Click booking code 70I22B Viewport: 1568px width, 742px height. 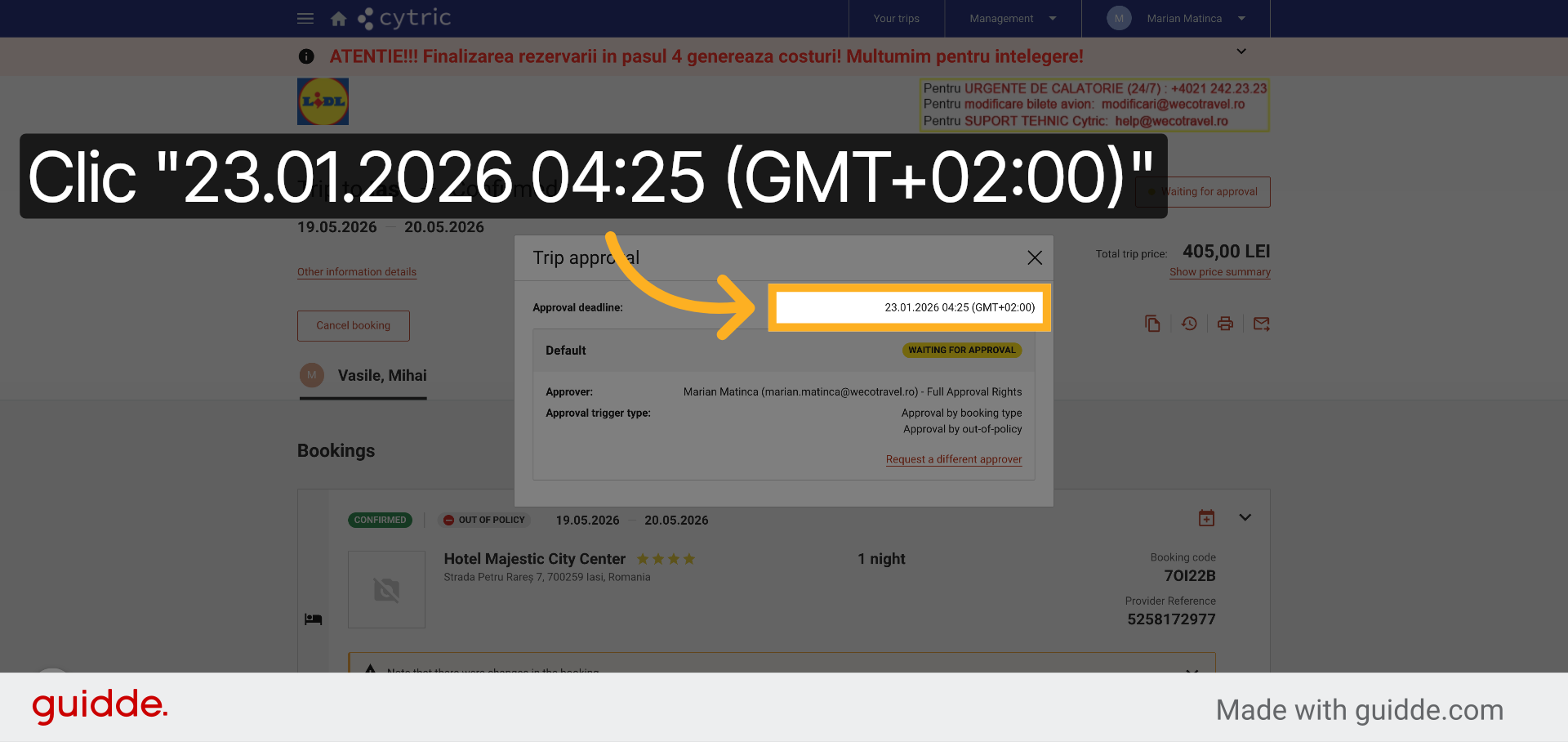point(1190,576)
